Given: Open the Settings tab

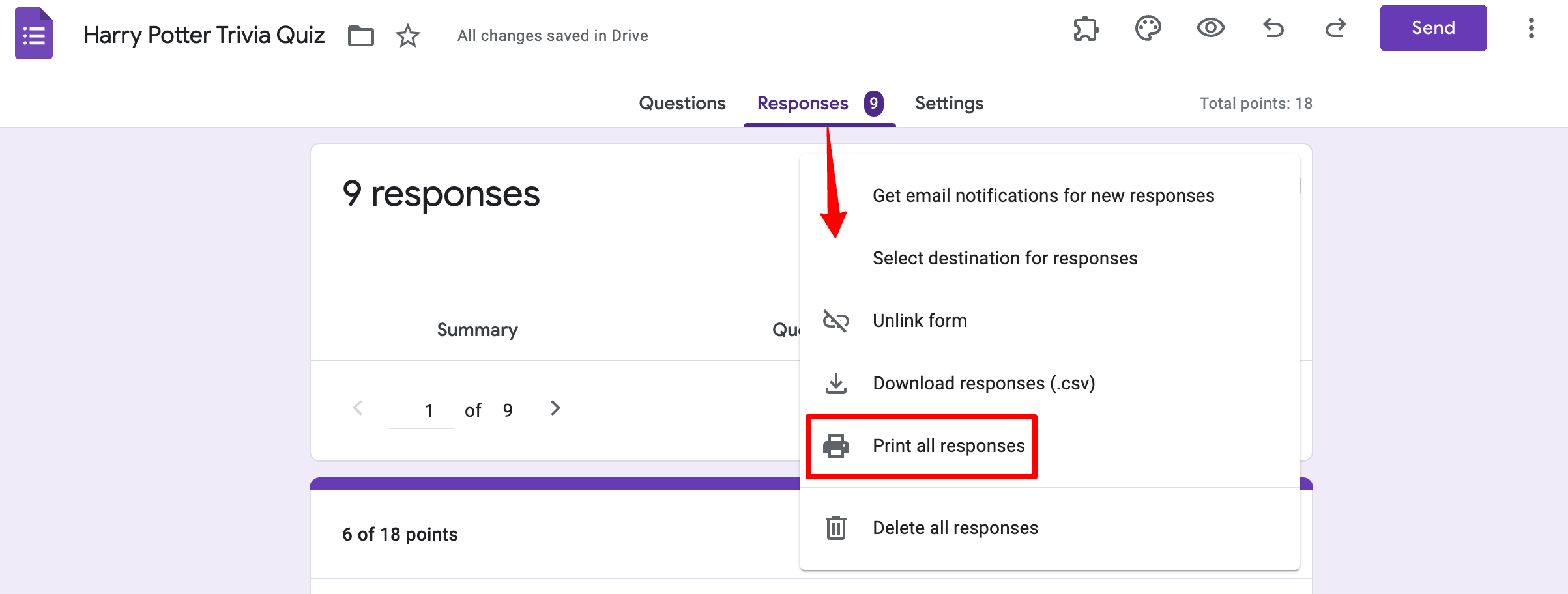Looking at the screenshot, I should (x=949, y=103).
